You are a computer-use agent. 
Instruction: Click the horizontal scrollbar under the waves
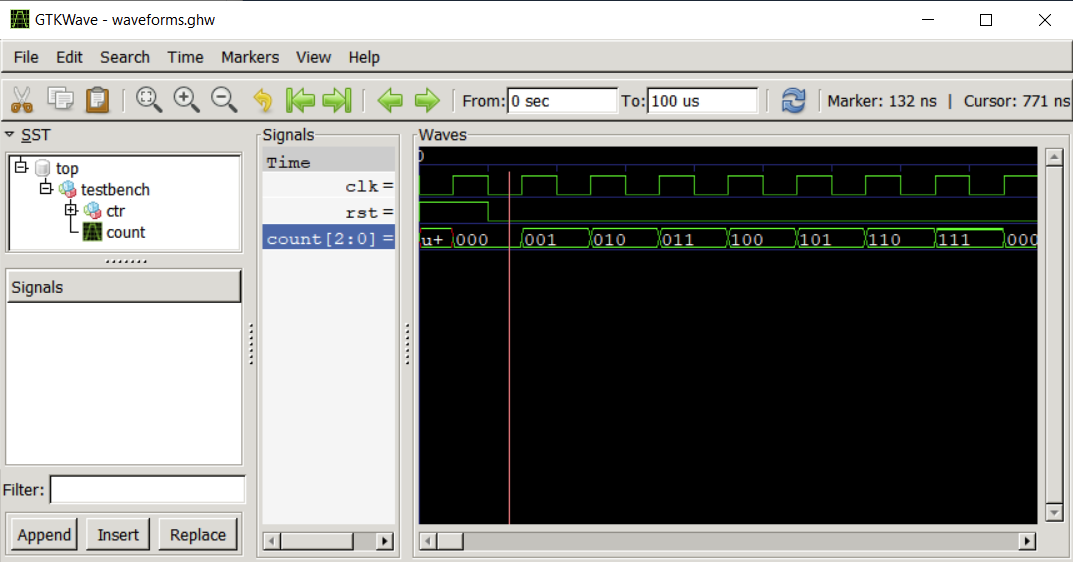[x=727, y=541]
